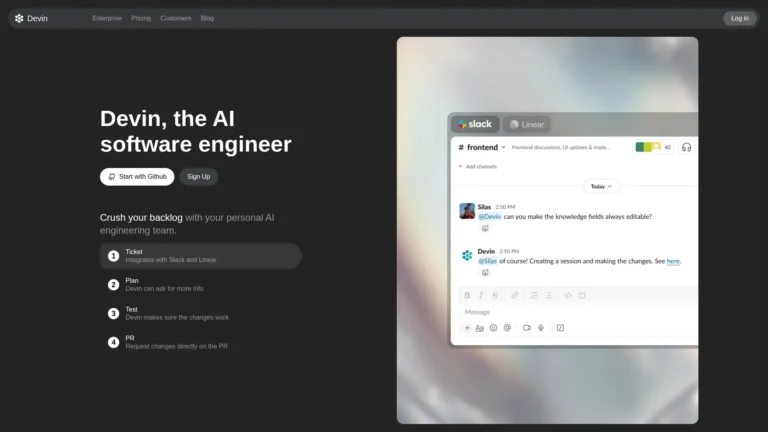768x432 pixels.
Task: Open the headphones huddle icon in Slack
Action: click(x=686, y=147)
